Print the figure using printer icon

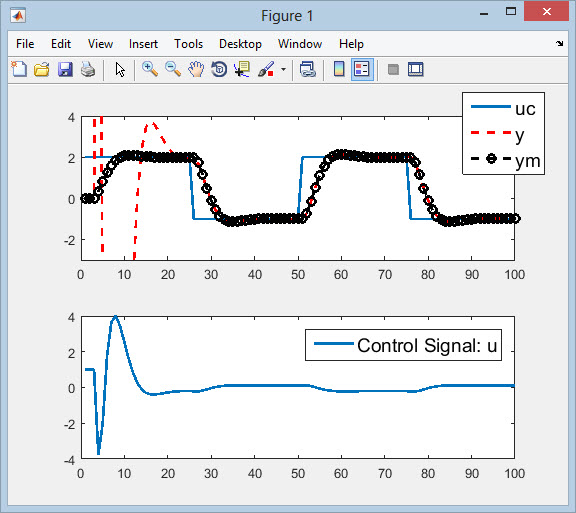pos(88,69)
